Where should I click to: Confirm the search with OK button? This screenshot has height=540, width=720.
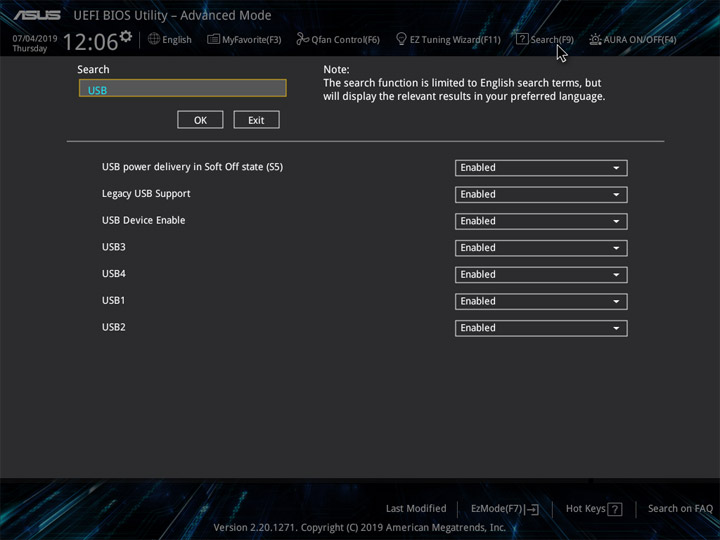200,120
